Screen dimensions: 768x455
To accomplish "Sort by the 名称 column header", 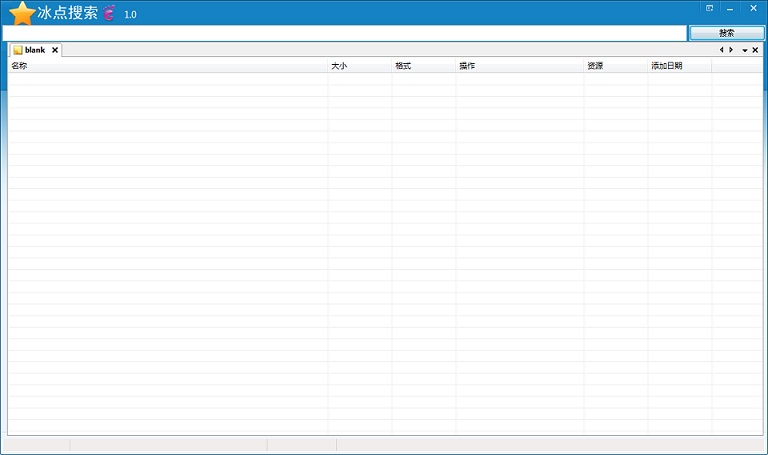I will (x=168, y=66).
